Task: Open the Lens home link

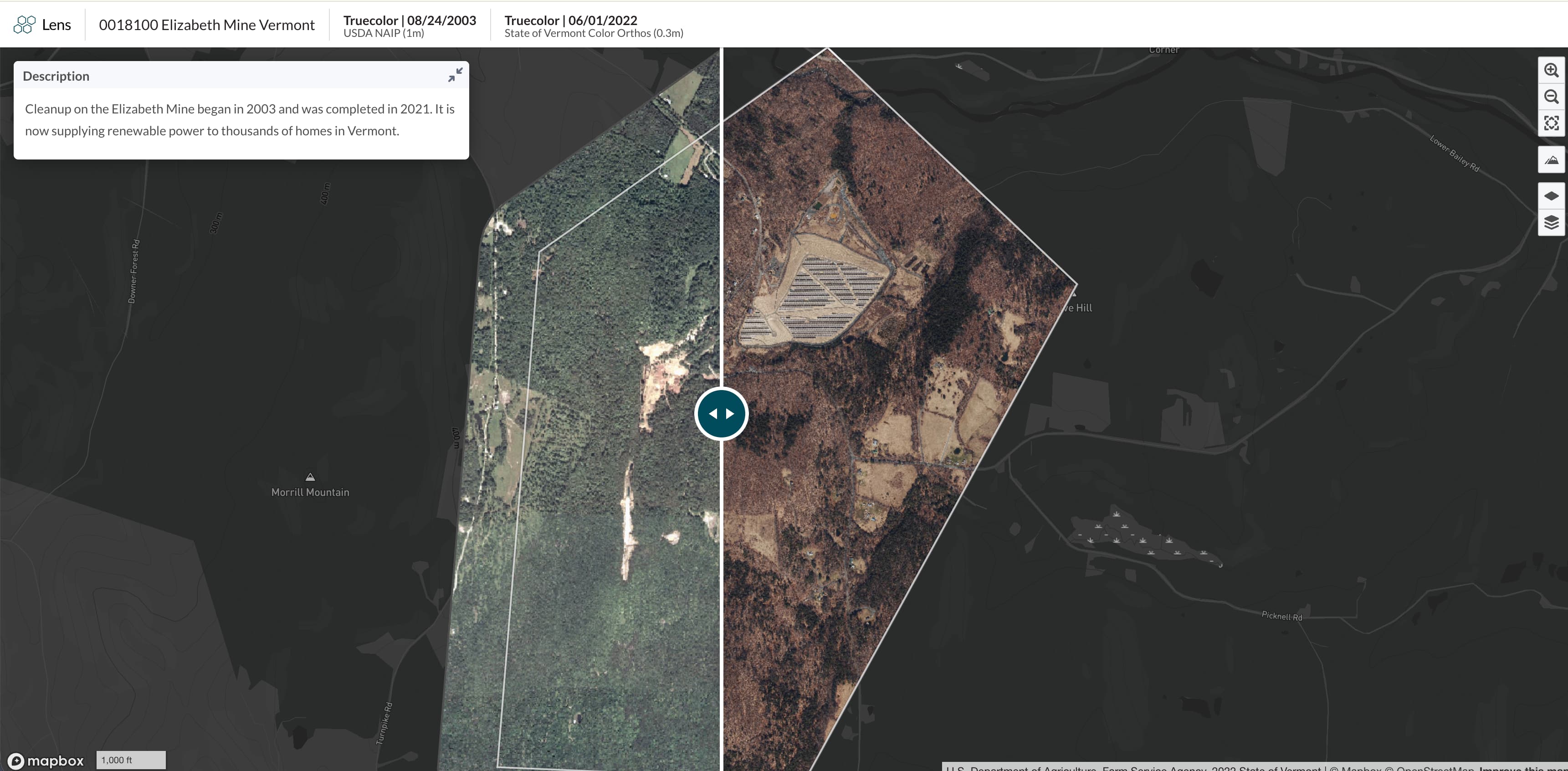Action: (56, 24)
